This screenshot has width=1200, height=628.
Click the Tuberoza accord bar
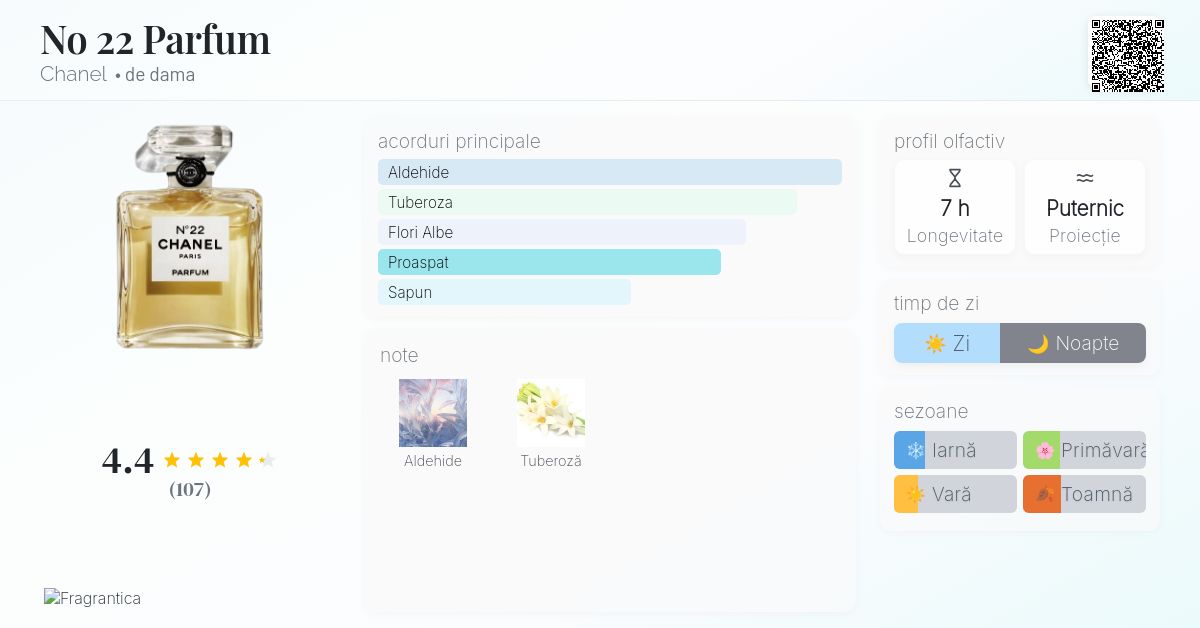click(587, 202)
